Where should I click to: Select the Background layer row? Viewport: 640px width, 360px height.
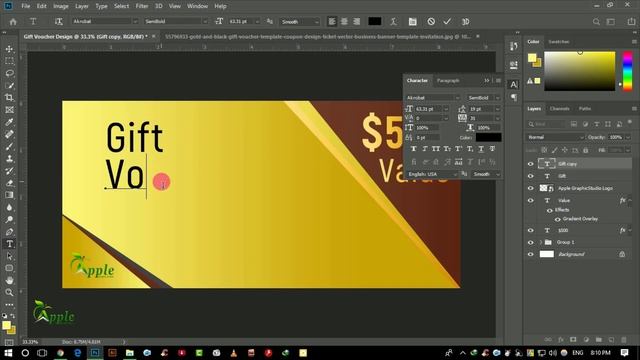tap(578, 254)
